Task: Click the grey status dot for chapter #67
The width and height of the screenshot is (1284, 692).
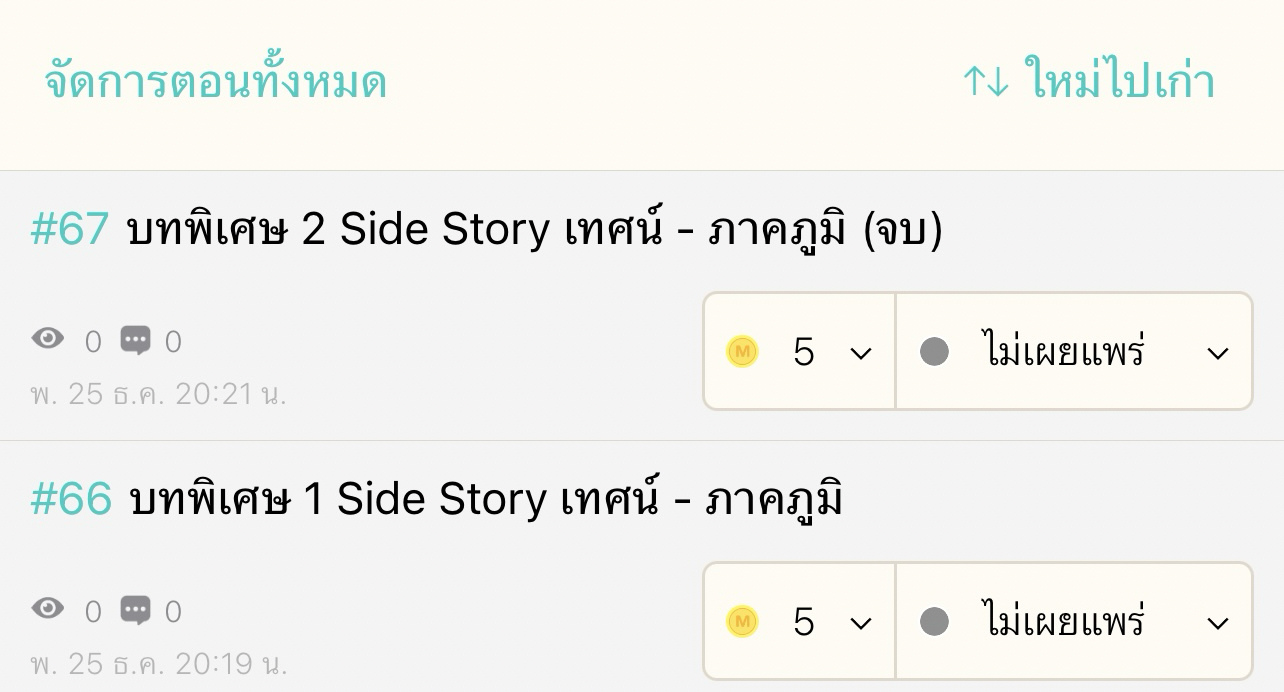Action: [x=934, y=352]
